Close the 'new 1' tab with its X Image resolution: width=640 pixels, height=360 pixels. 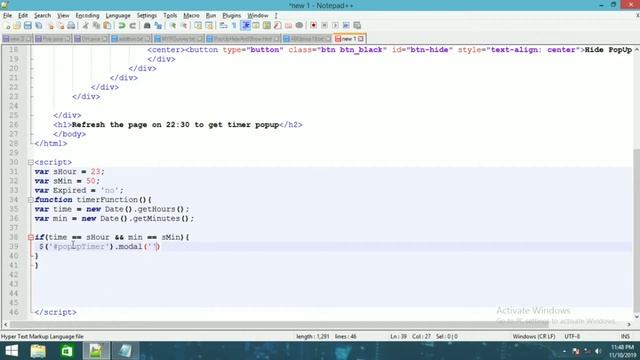[x=361, y=39]
